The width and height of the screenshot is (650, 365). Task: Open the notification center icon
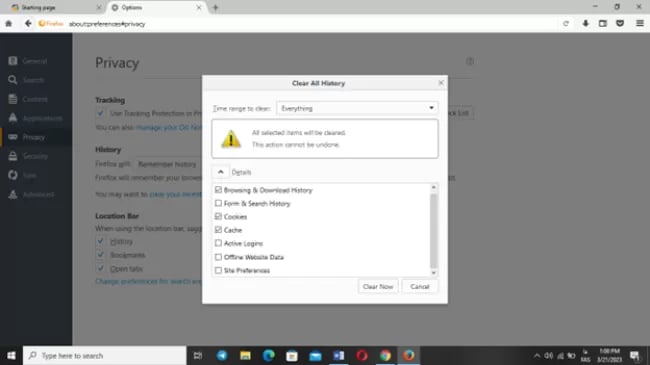(x=635, y=355)
